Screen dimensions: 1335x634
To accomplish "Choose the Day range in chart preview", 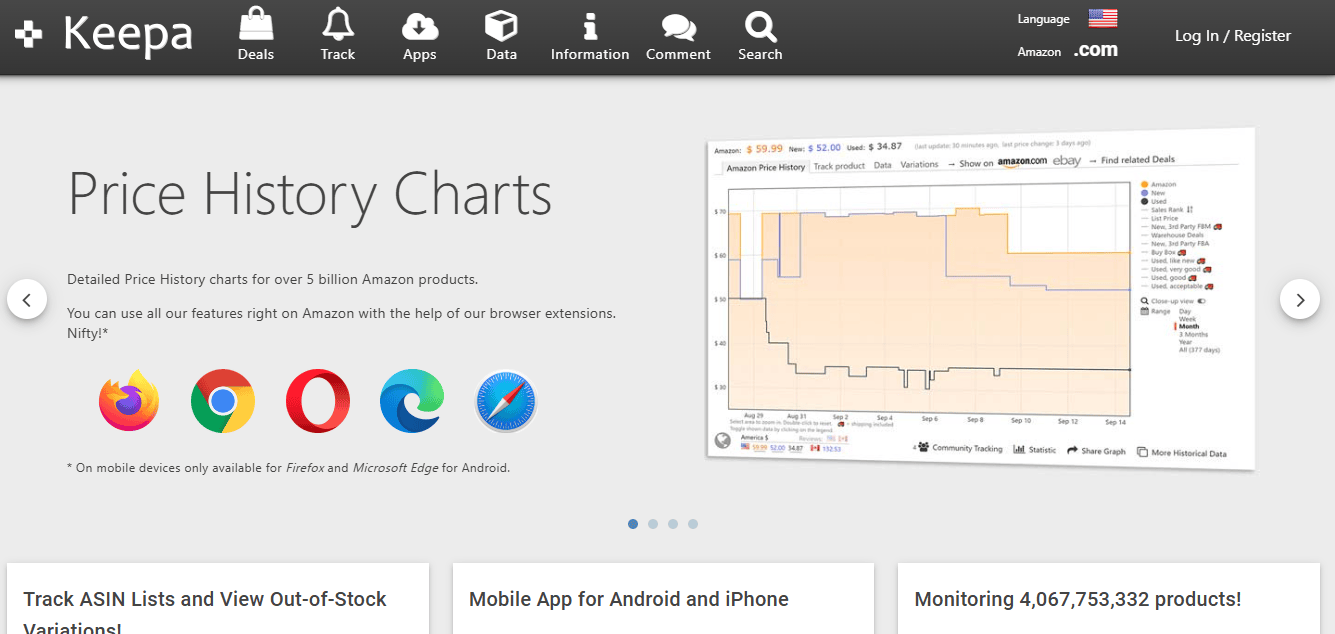I will [x=1185, y=311].
